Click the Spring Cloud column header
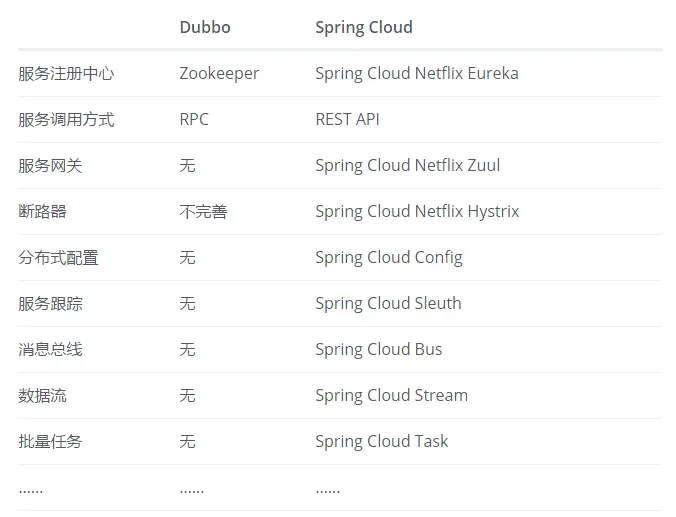Image resolution: width=676 pixels, height=517 pixels. point(364,28)
